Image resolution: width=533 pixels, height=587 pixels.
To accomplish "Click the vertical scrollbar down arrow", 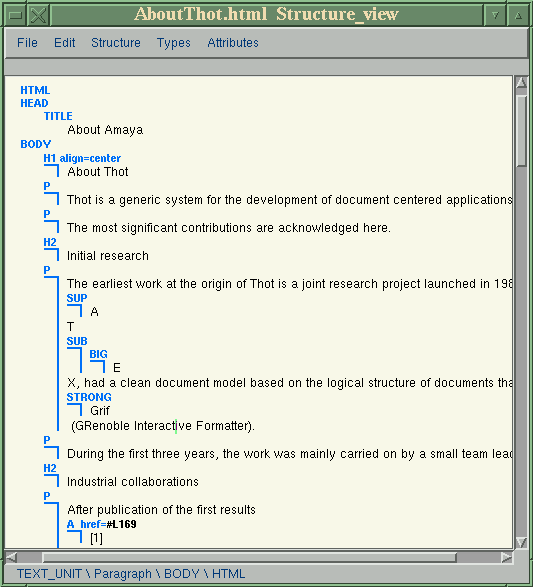I will (x=521, y=542).
